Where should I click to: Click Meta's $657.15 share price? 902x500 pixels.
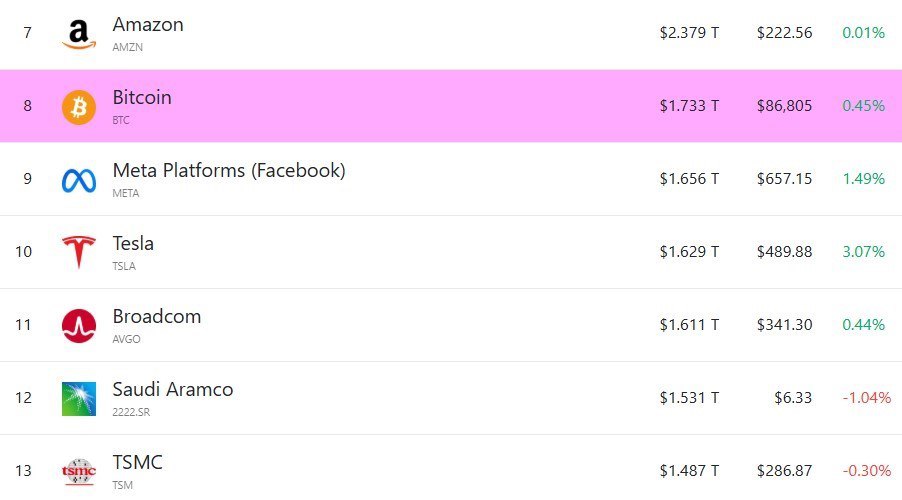[x=784, y=178]
